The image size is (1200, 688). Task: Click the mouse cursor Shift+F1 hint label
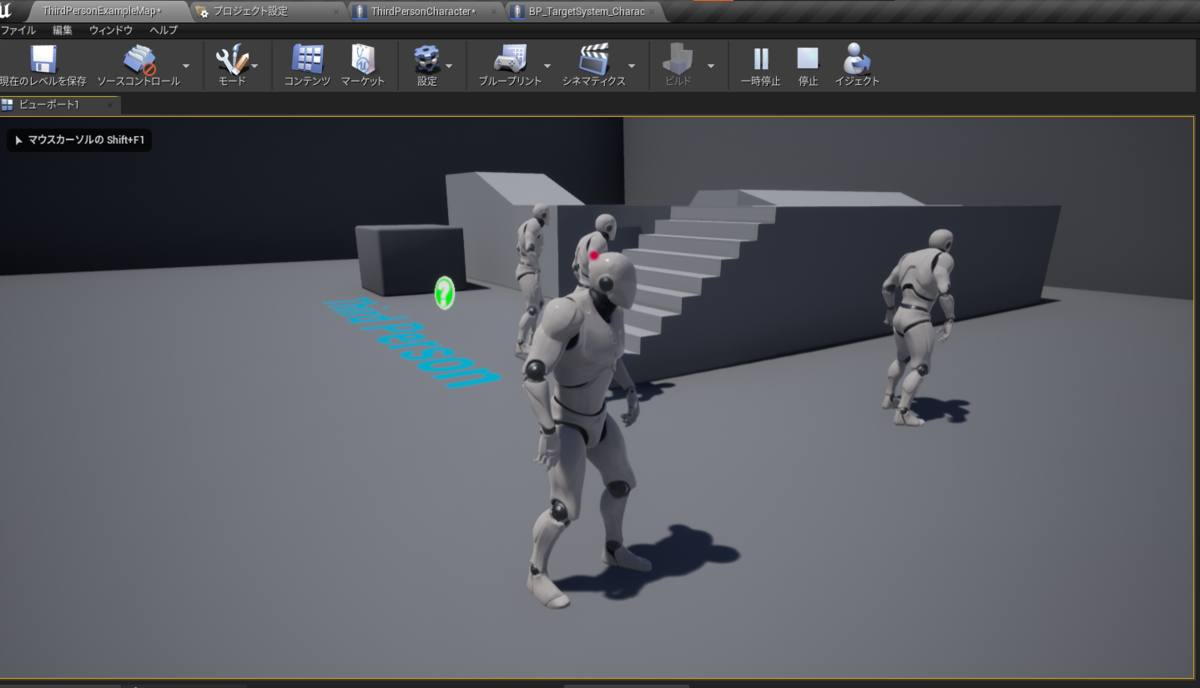[x=80, y=140]
